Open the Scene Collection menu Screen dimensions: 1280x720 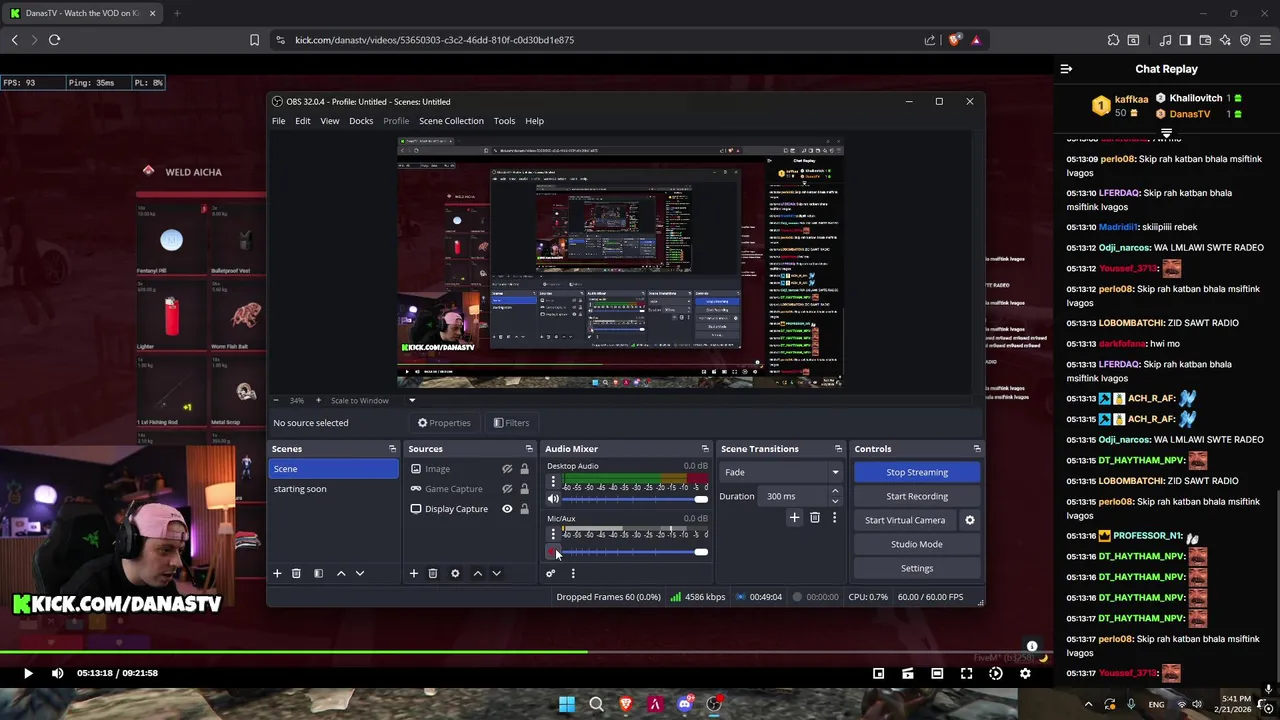(x=451, y=121)
